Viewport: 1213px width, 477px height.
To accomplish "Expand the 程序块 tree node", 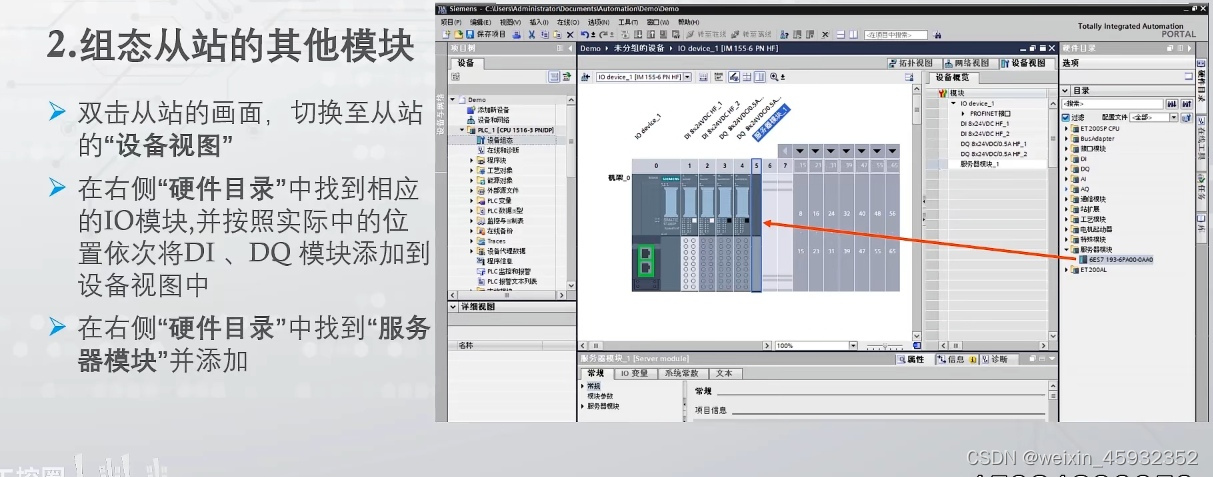I will [x=472, y=160].
